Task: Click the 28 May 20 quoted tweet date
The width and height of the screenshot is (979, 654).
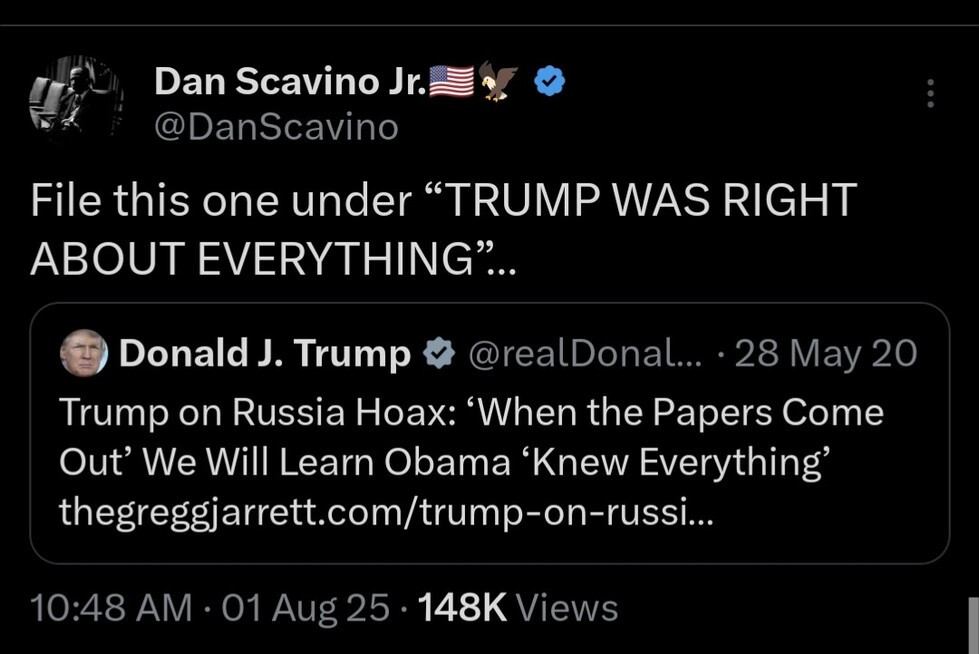Action: coord(825,353)
